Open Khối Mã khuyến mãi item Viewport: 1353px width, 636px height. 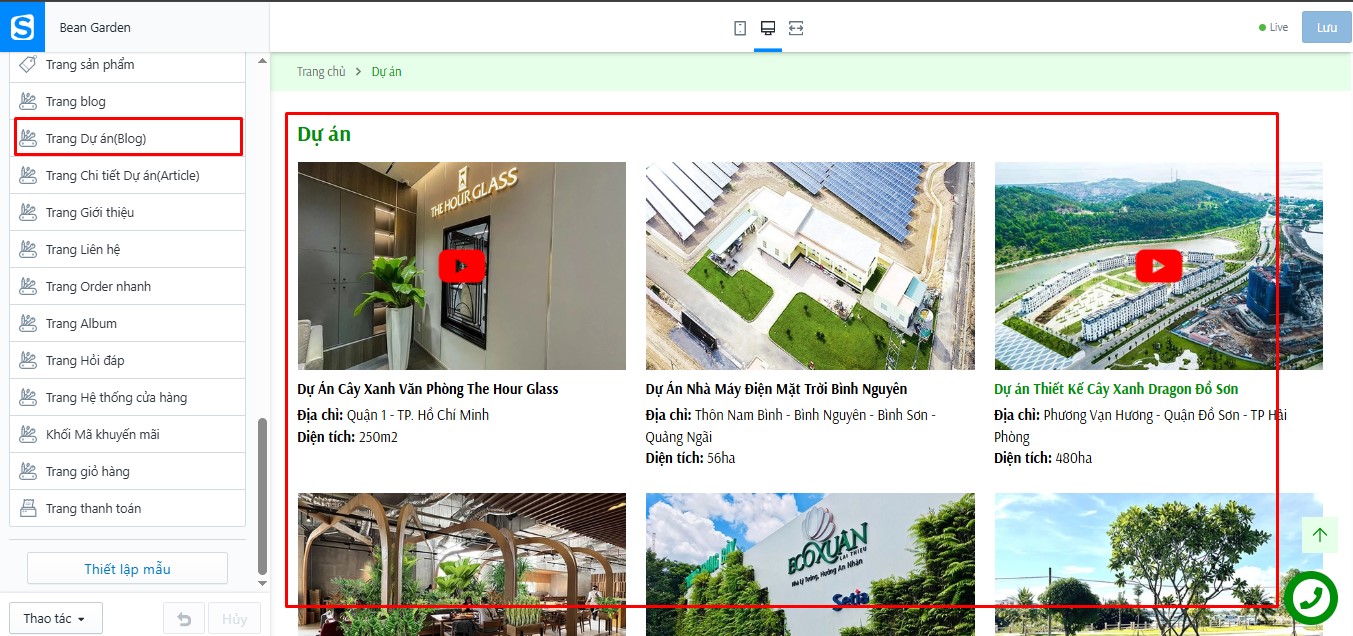click(x=128, y=434)
